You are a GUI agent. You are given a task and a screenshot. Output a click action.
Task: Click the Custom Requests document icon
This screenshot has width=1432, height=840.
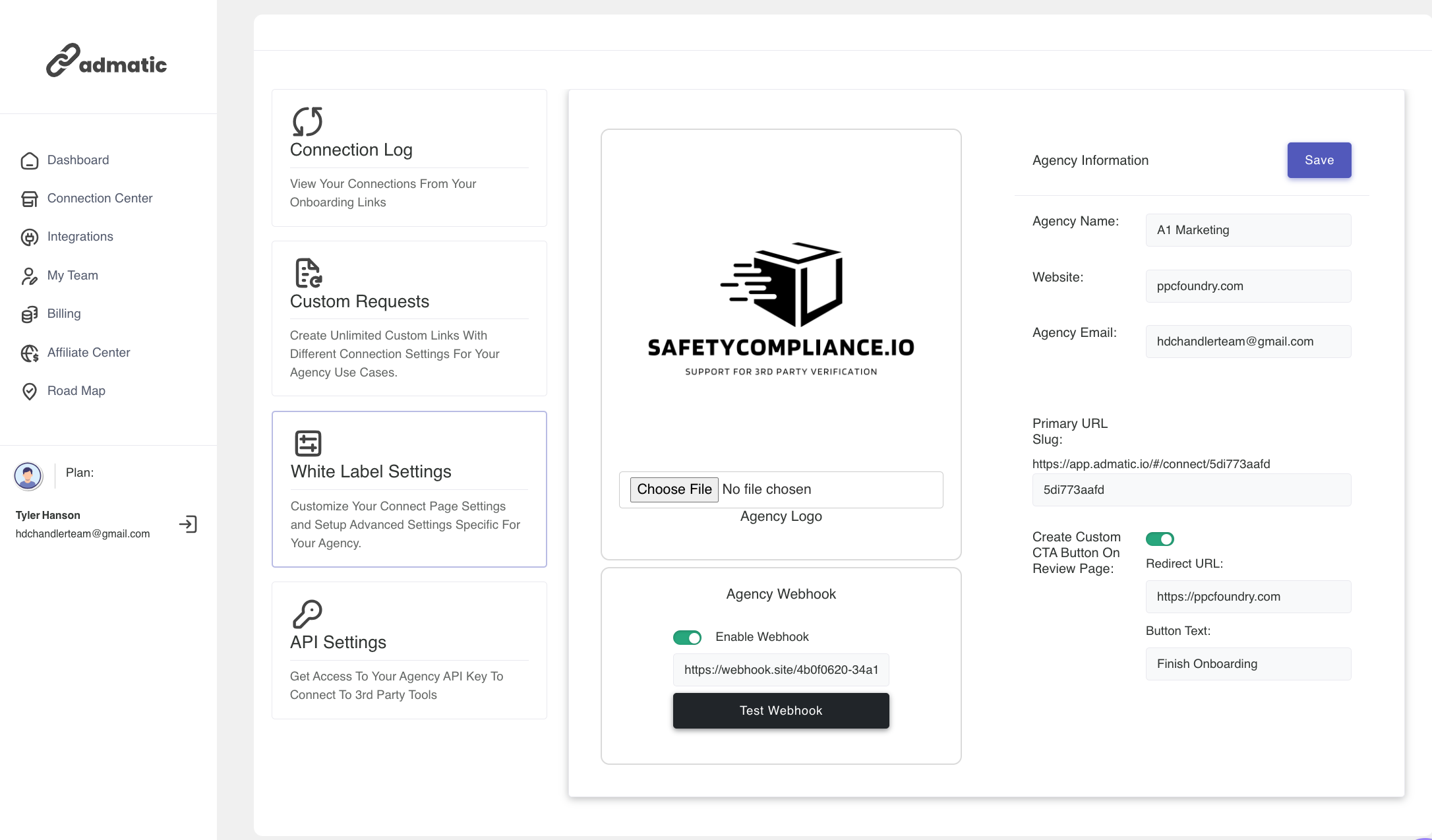click(x=307, y=273)
